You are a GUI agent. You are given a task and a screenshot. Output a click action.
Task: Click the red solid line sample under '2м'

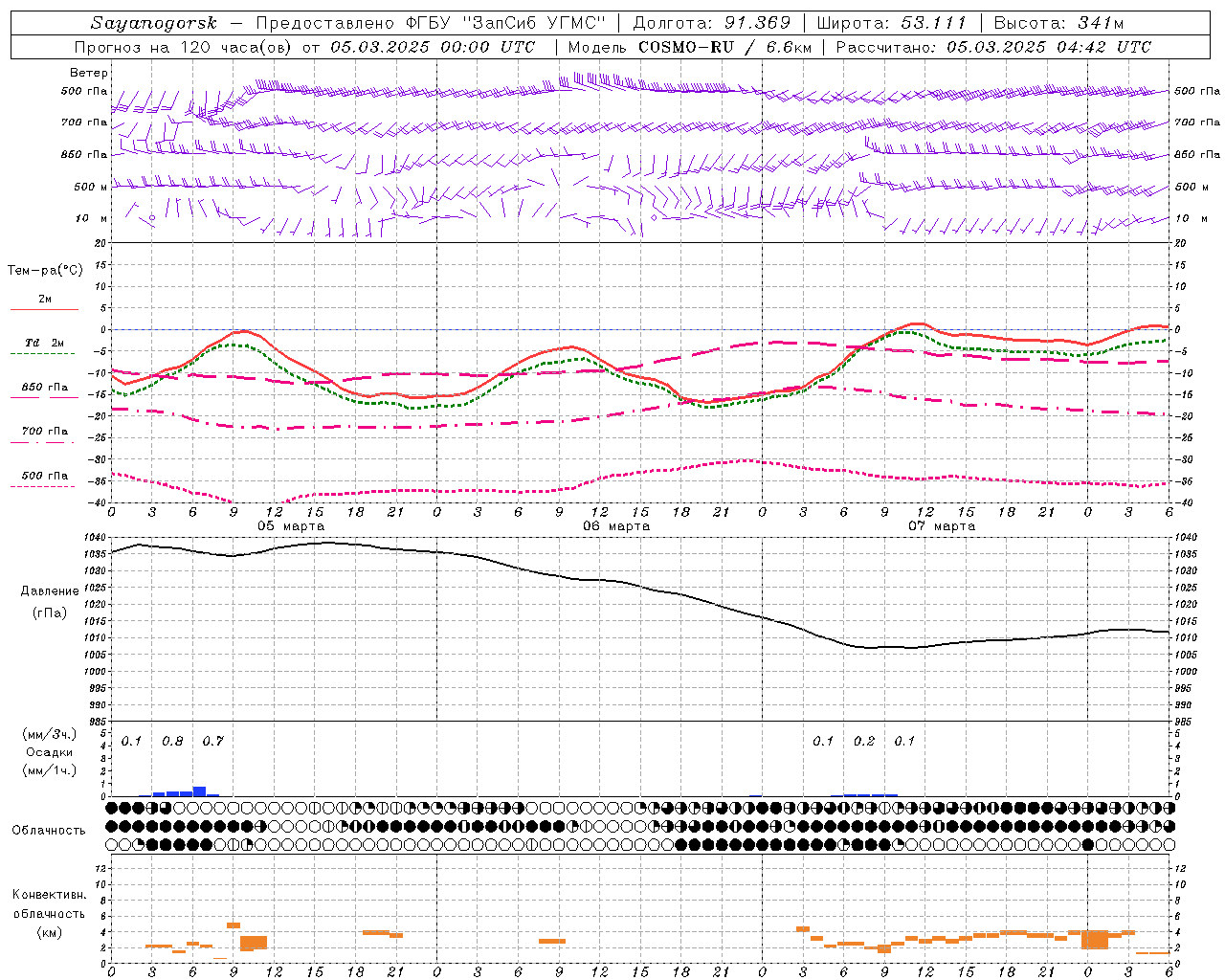44,309
